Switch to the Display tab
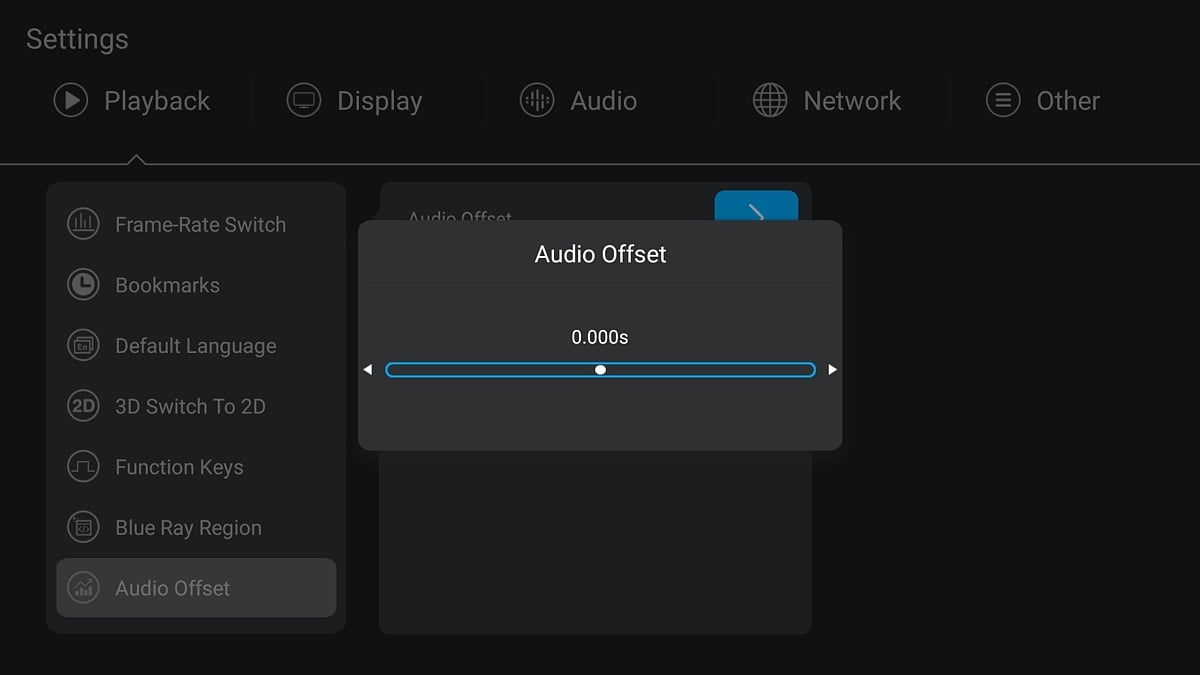The image size is (1200, 675). pos(379,101)
